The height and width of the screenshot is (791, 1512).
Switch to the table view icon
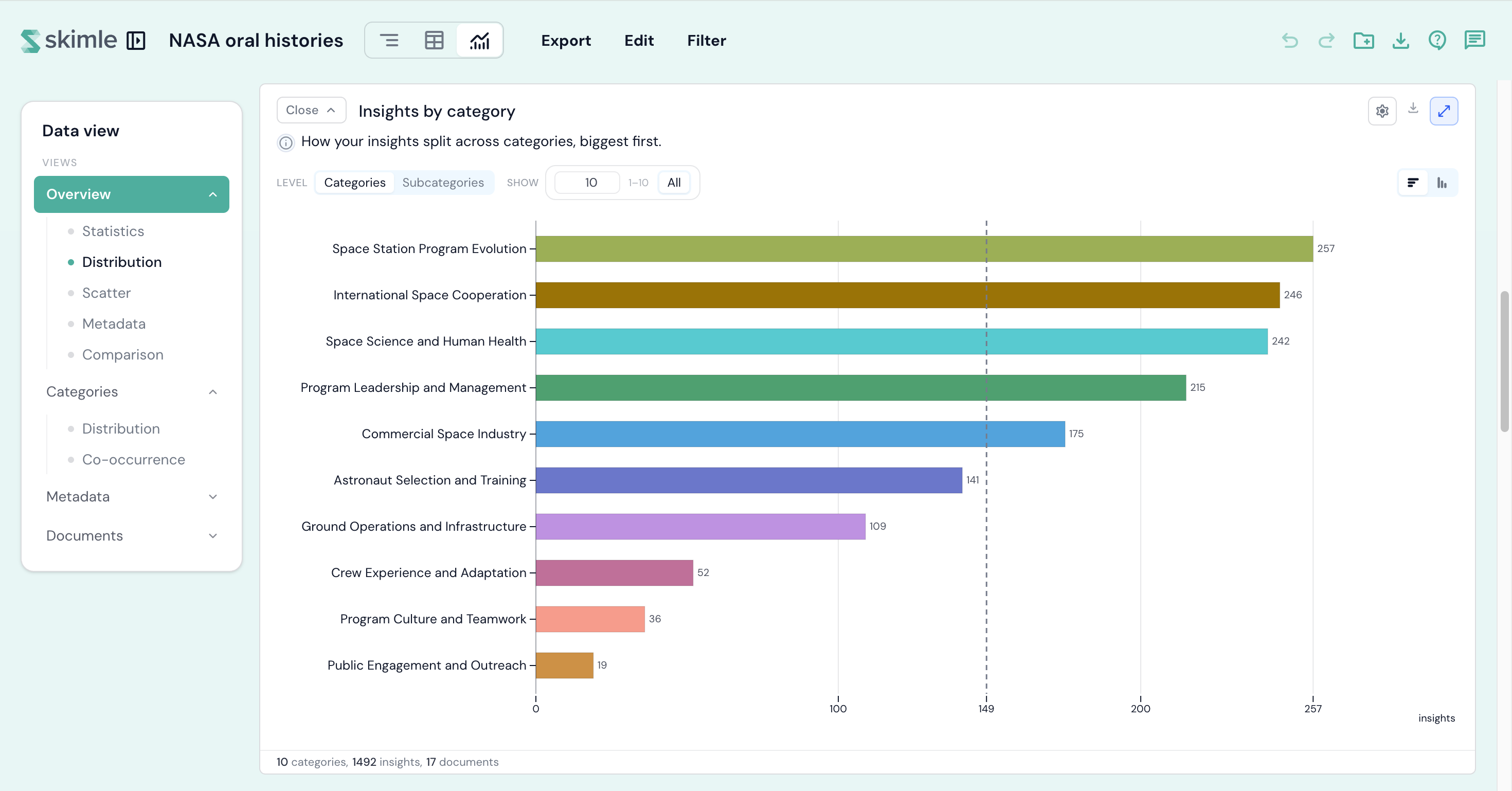click(434, 41)
